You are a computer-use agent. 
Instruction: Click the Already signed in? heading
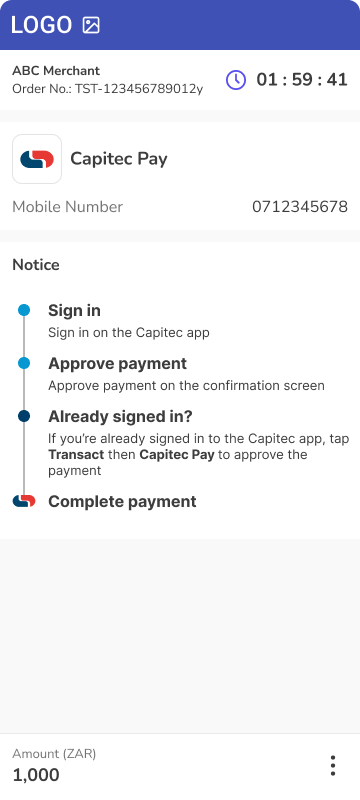click(120, 417)
